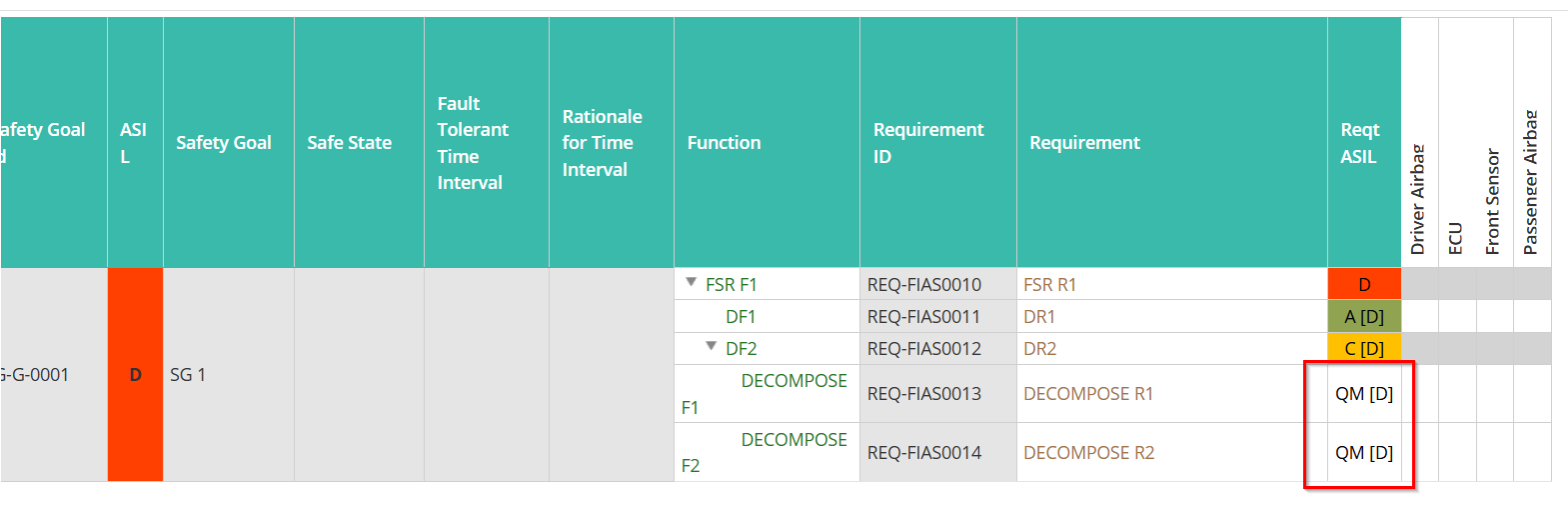
Task: Click the DECOMPOSE R2 requirement
Action: pyautogui.click(x=1088, y=452)
